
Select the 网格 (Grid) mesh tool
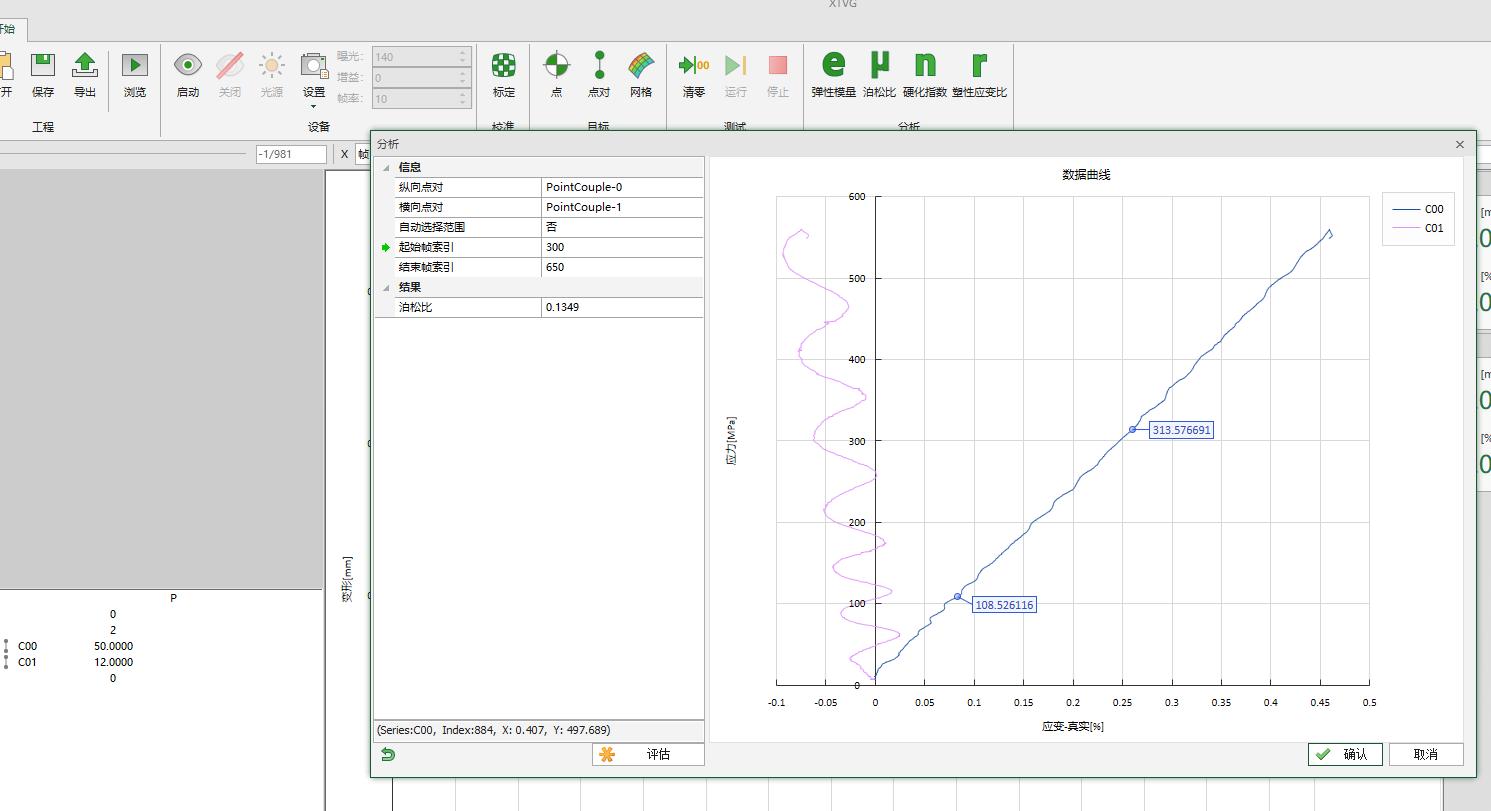(641, 66)
